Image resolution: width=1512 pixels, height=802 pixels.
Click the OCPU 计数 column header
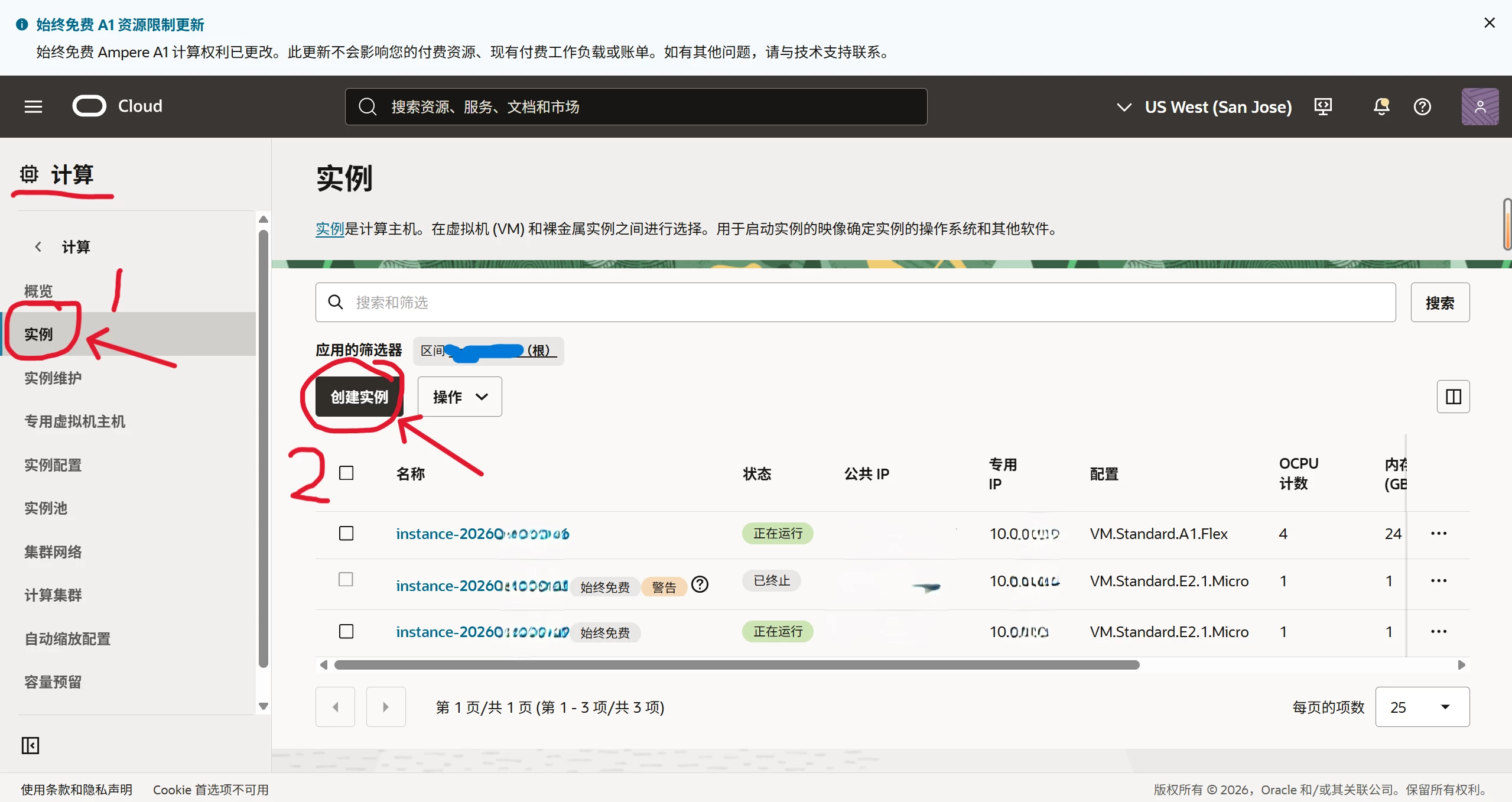coord(1299,473)
